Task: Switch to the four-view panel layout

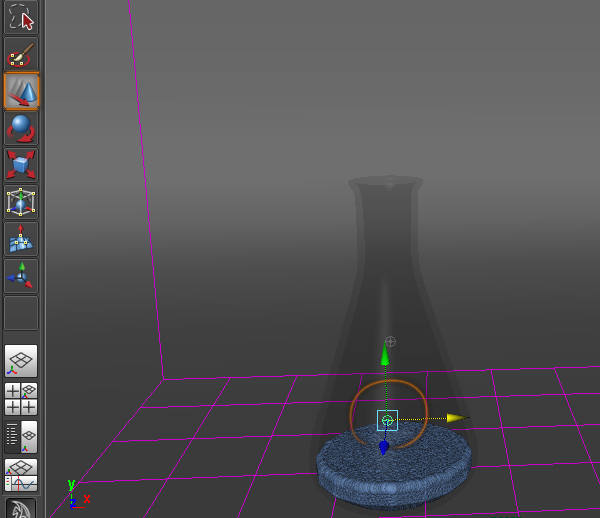Action: point(21,398)
